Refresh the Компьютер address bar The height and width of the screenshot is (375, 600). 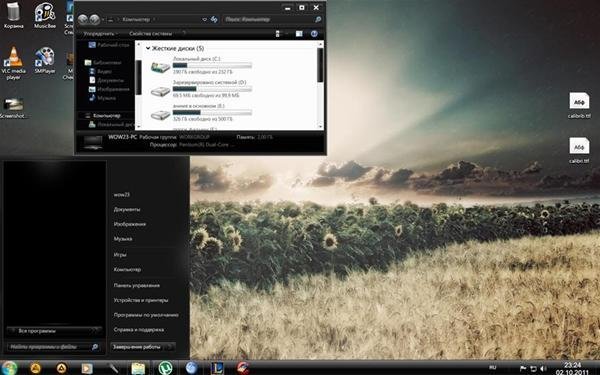point(214,19)
